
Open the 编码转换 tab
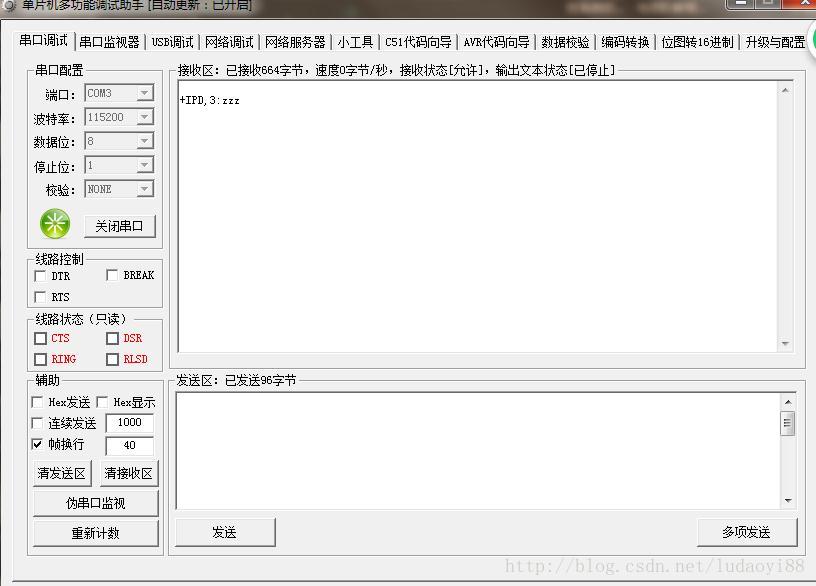[x=625, y=42]
